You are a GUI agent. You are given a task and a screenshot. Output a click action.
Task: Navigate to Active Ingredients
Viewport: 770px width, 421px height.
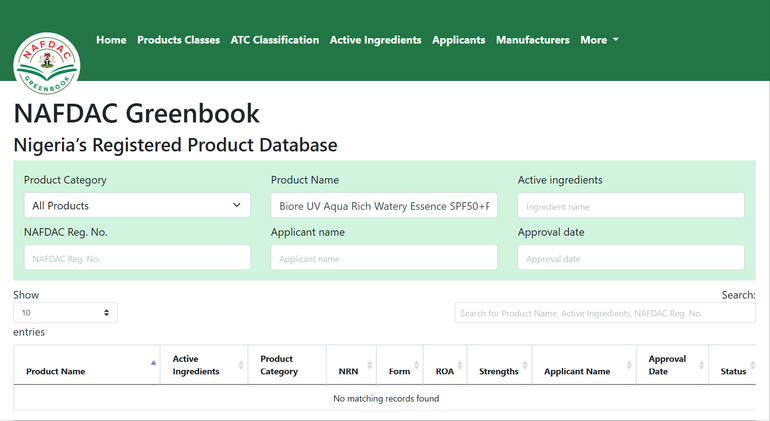tap(375, 40)
